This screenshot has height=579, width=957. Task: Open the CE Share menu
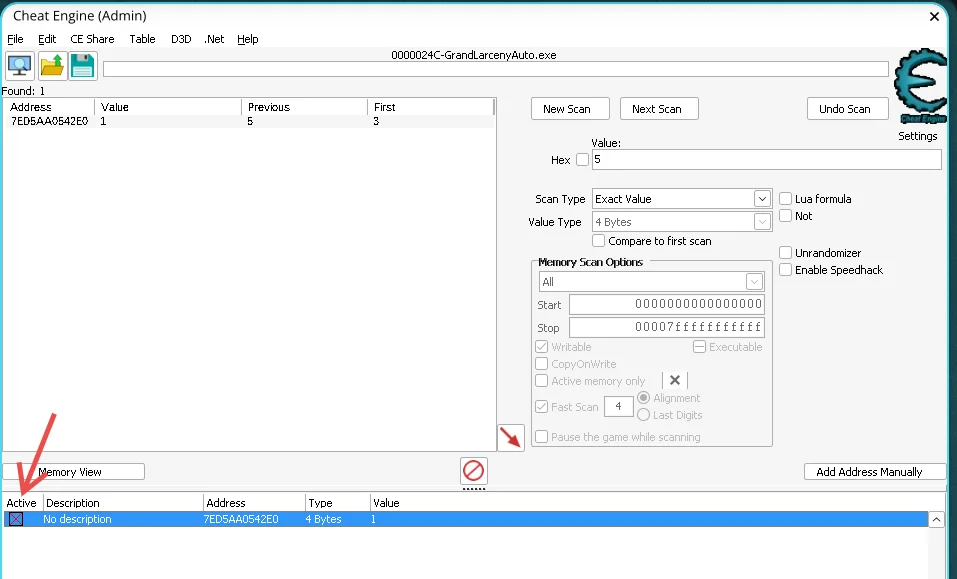pyautogui.click(x=92, y=39)
